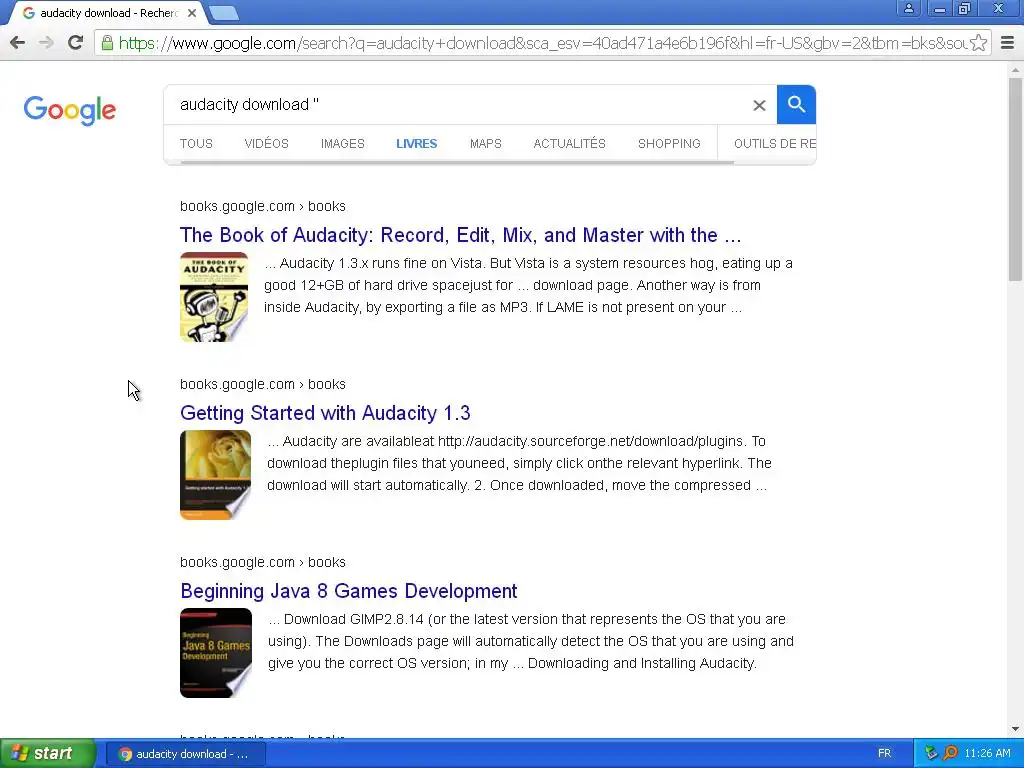Close the audacity download browser tab

(192, 13)
